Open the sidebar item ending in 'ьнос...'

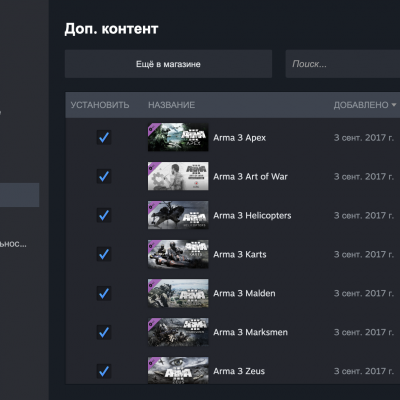13,244
